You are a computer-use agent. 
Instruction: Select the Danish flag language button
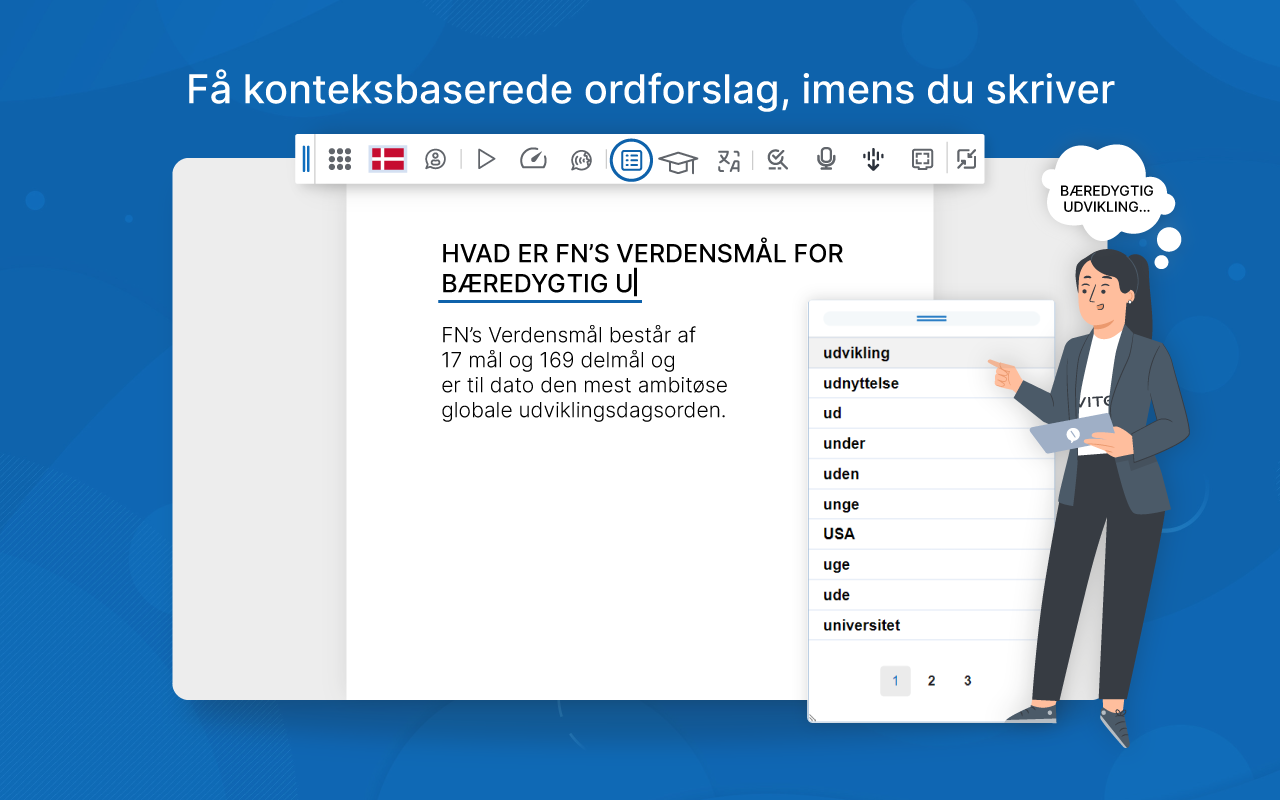388,159
